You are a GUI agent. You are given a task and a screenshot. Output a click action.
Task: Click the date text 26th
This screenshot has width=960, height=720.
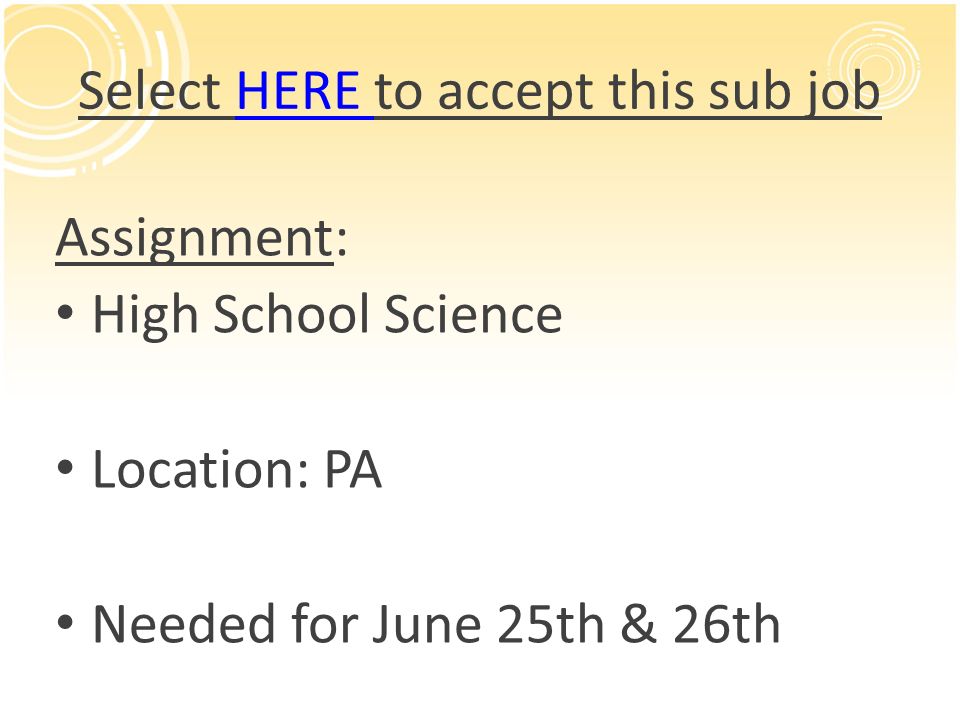pos(727,624)
